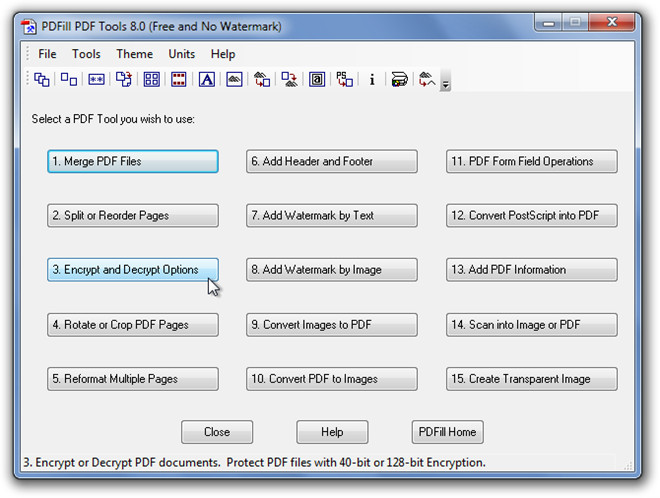Click the Transparent Image toolbar icon
Image resolution: width=660 pixels, height=498 pixels.
tap(427, 79)
